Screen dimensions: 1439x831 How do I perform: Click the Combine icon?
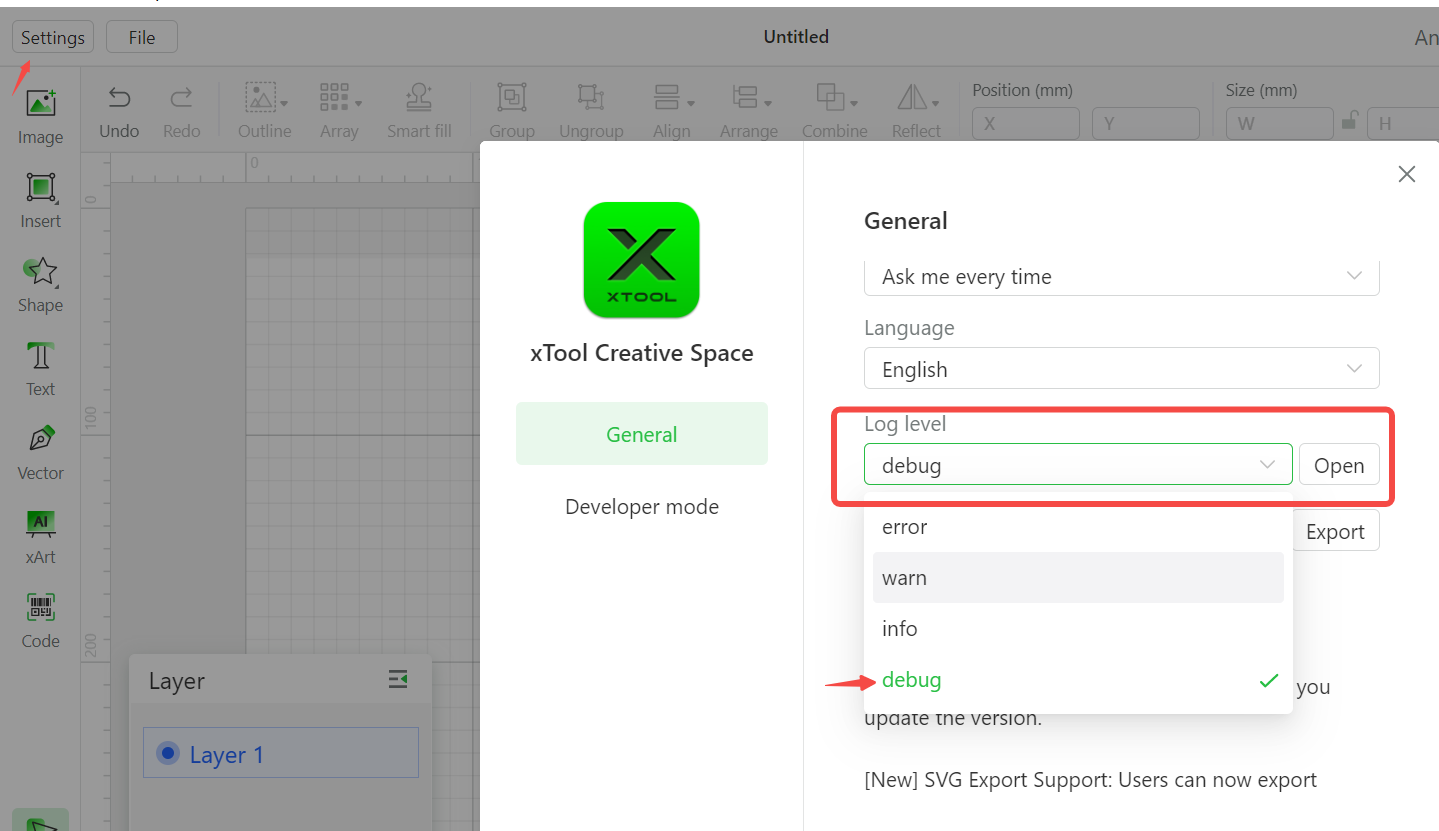click(830, 97)
